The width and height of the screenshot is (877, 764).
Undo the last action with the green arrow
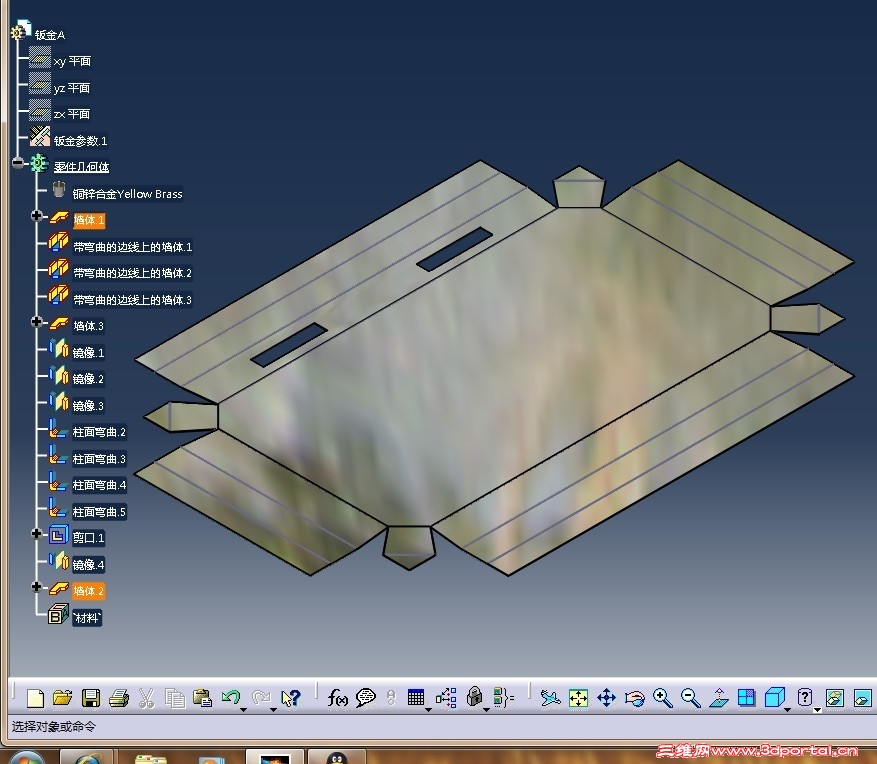tap(230, 697)
